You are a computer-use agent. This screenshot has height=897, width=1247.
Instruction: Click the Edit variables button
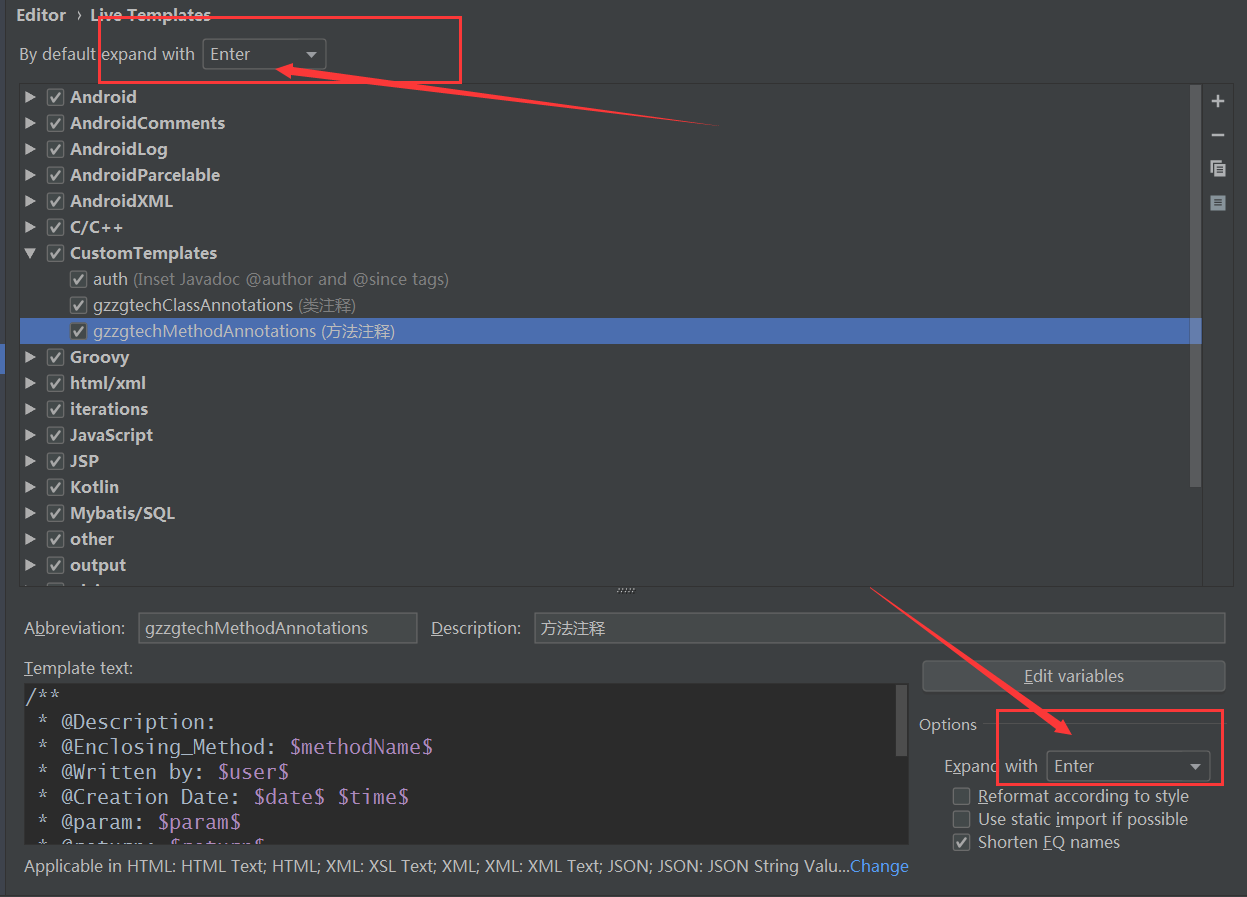point(1073,676)
